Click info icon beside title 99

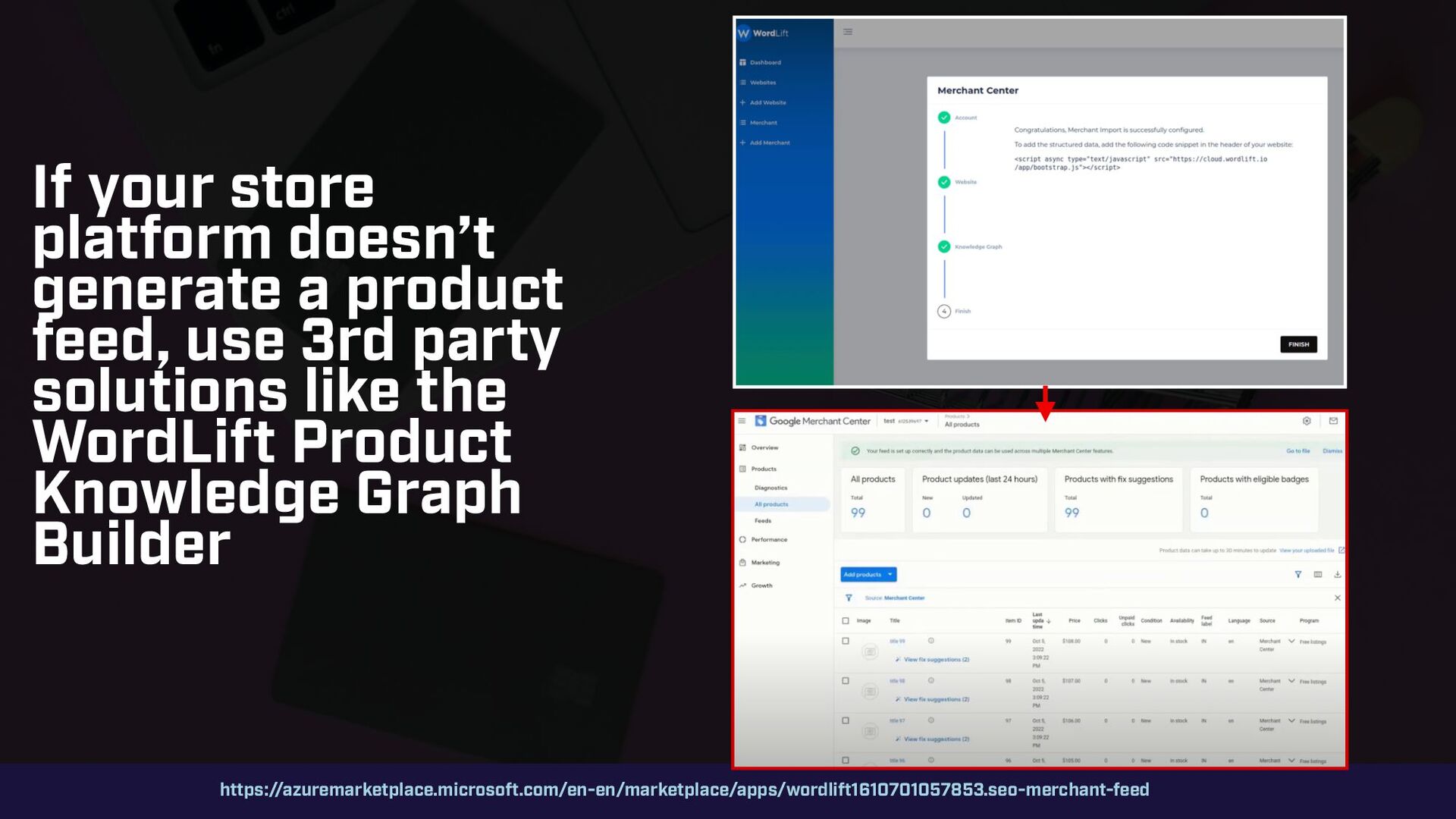pyautogui.click(x=931, y=641)
